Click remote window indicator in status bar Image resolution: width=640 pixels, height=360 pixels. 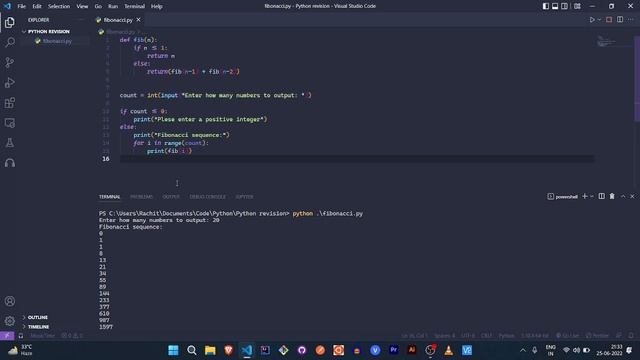[x=7, y=336]
